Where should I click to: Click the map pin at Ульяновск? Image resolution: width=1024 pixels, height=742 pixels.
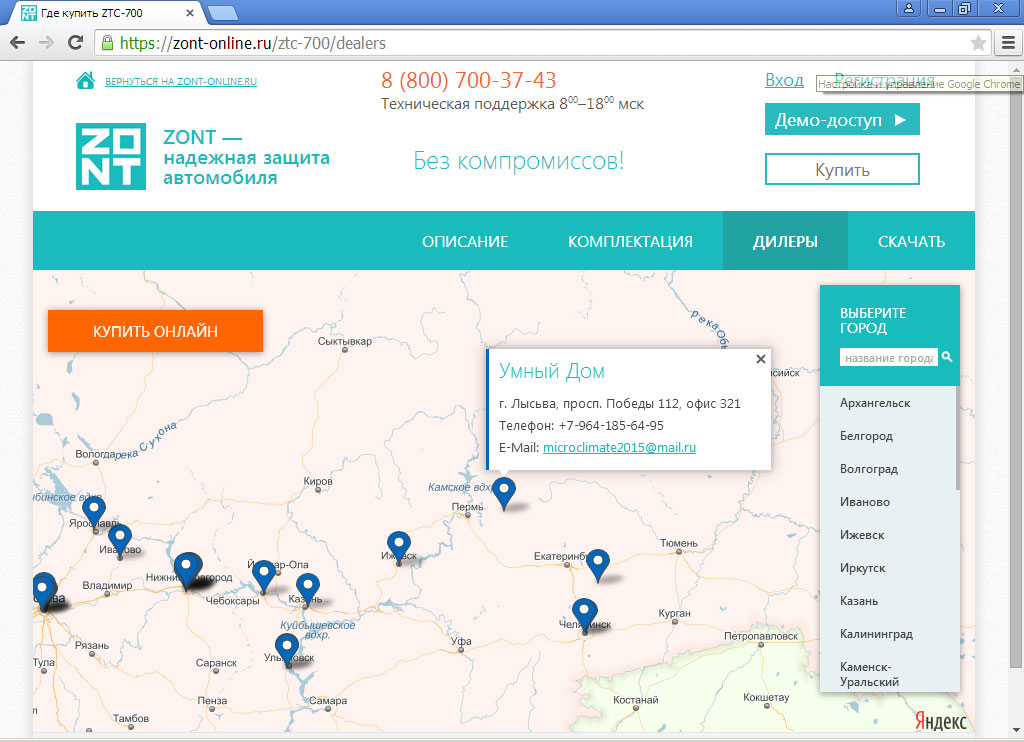287,649
